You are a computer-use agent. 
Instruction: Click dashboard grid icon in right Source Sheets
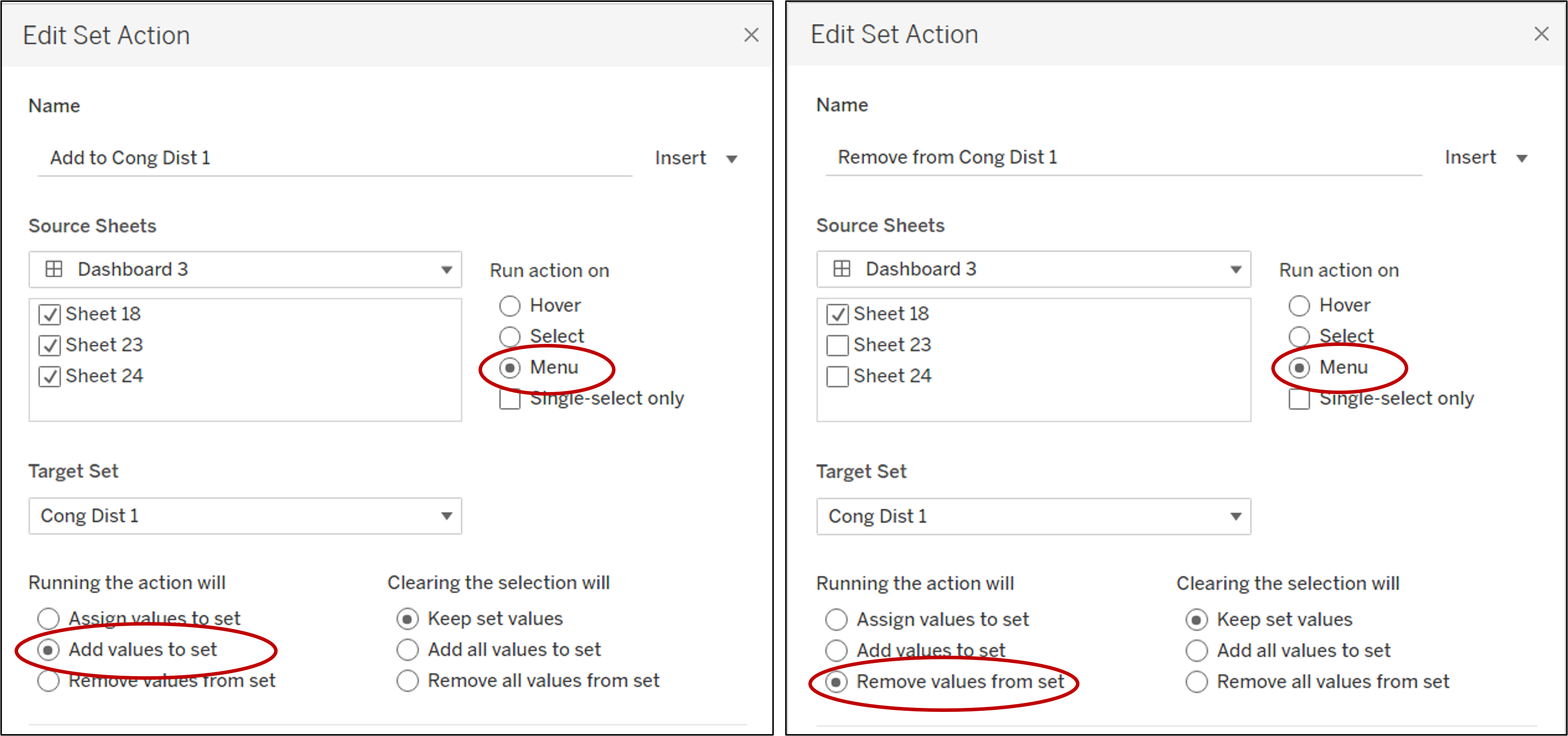click(x=842, y=269)
